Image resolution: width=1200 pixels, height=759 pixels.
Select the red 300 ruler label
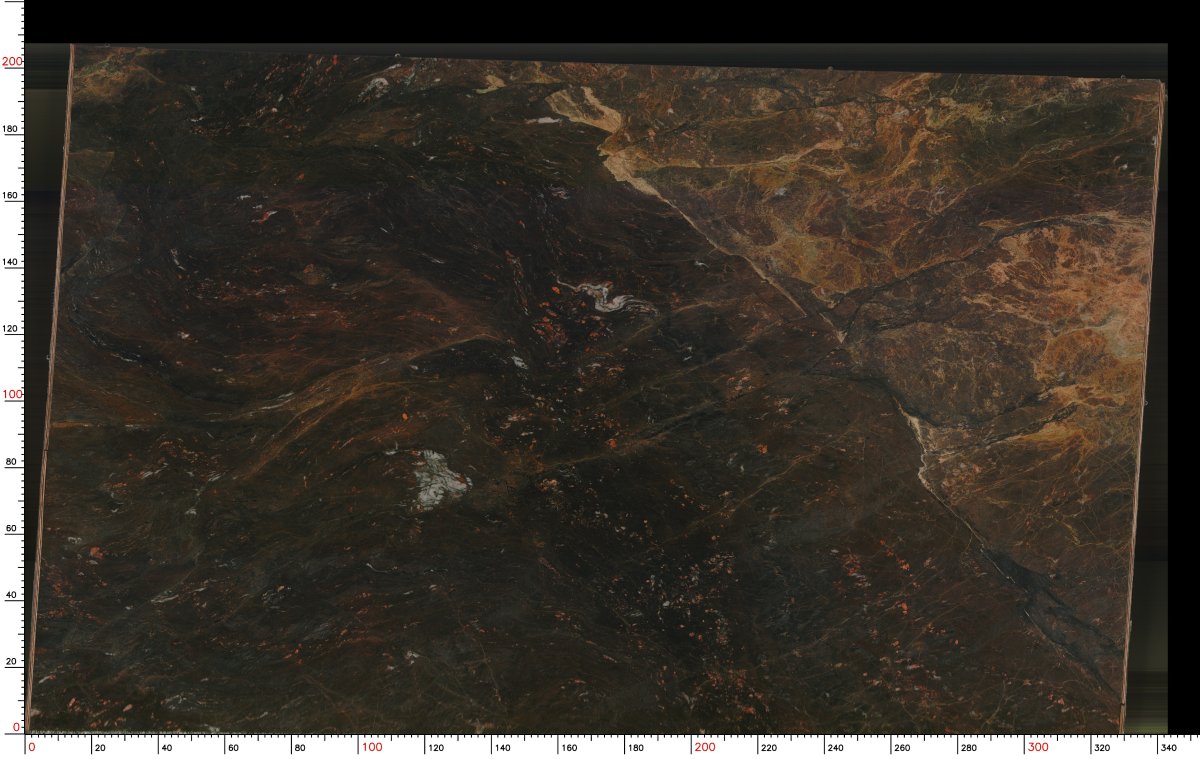pyautogui.click(x=1040, y=747)
